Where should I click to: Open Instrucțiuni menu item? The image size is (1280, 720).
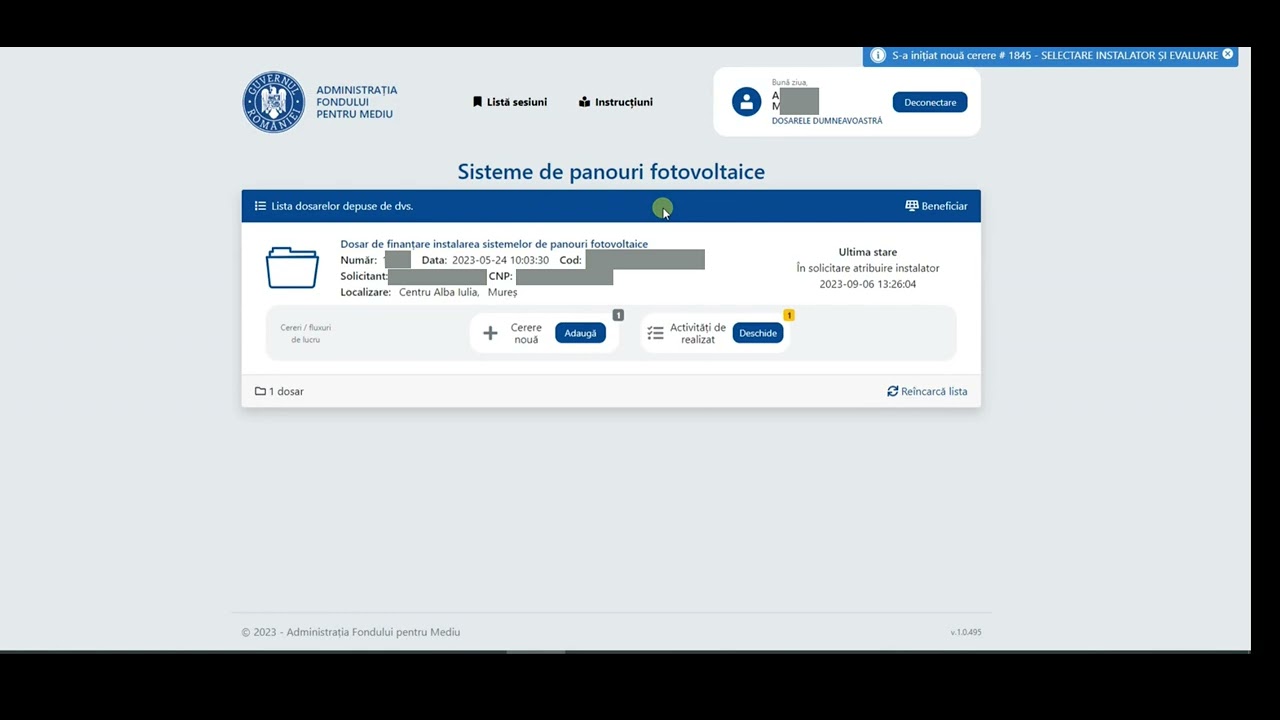pyautogui.click(x=616, y=102)
